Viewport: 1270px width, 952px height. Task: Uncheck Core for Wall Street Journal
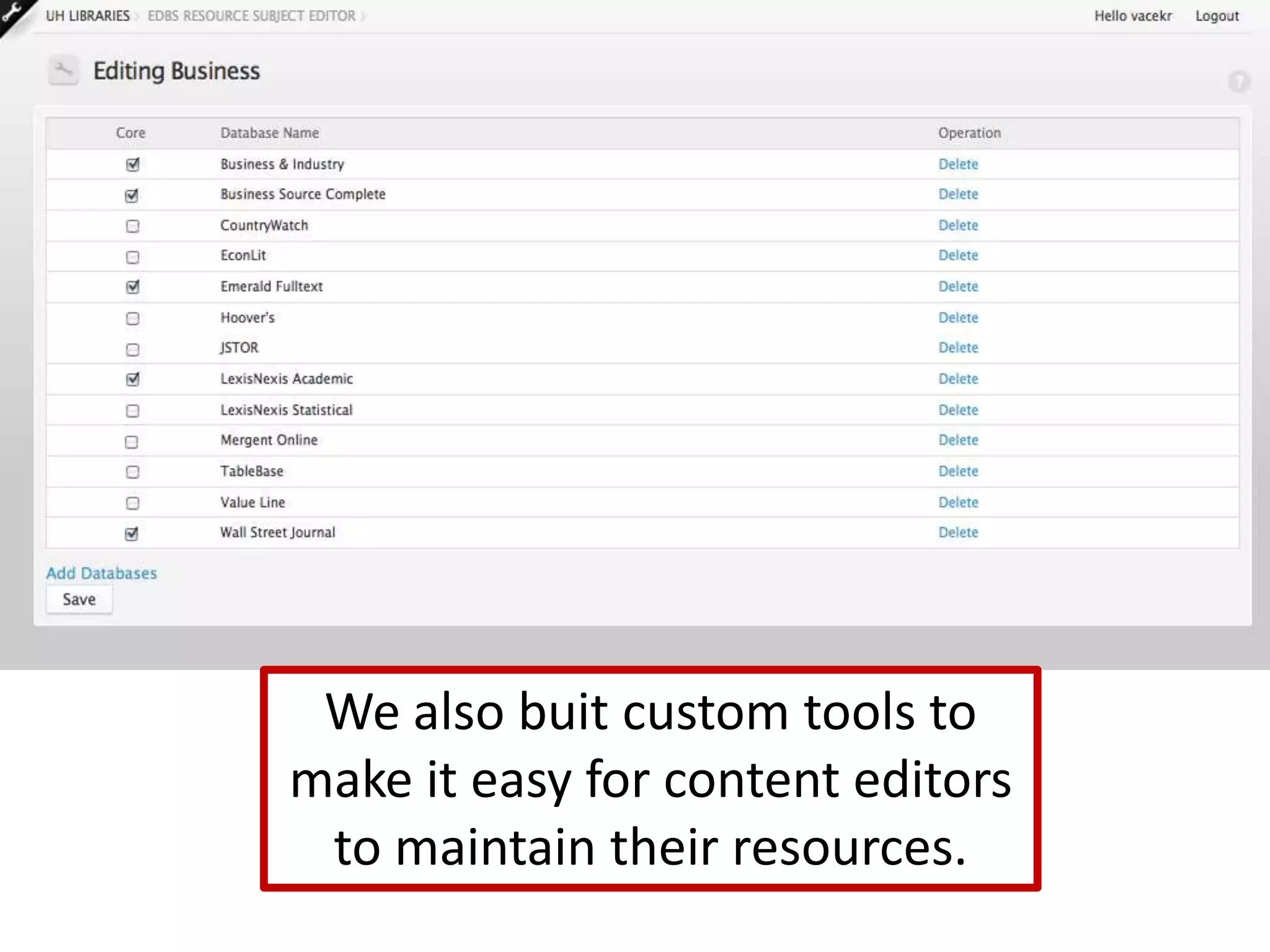(131, 534)
